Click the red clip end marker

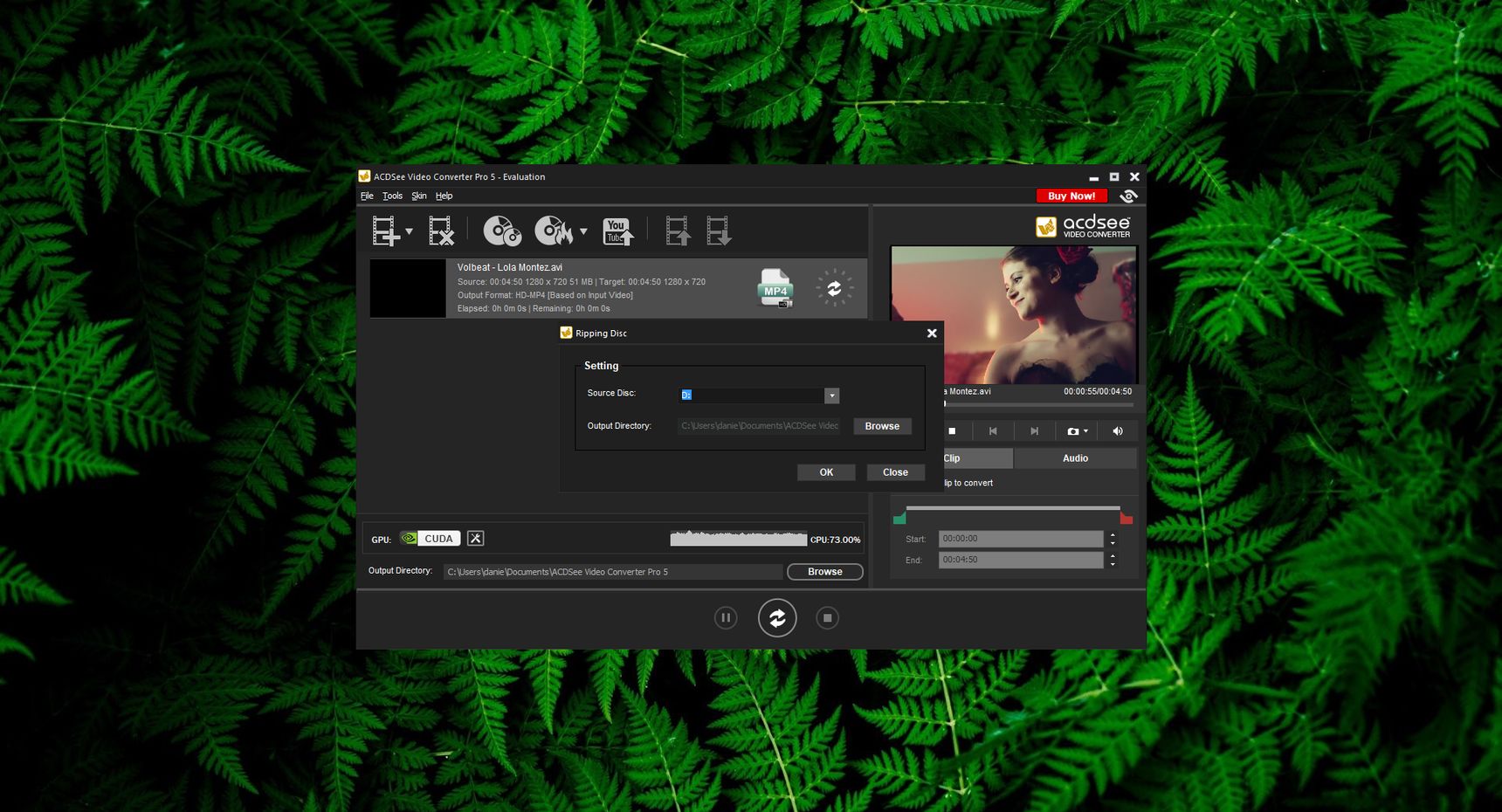tap(1126, 519)
